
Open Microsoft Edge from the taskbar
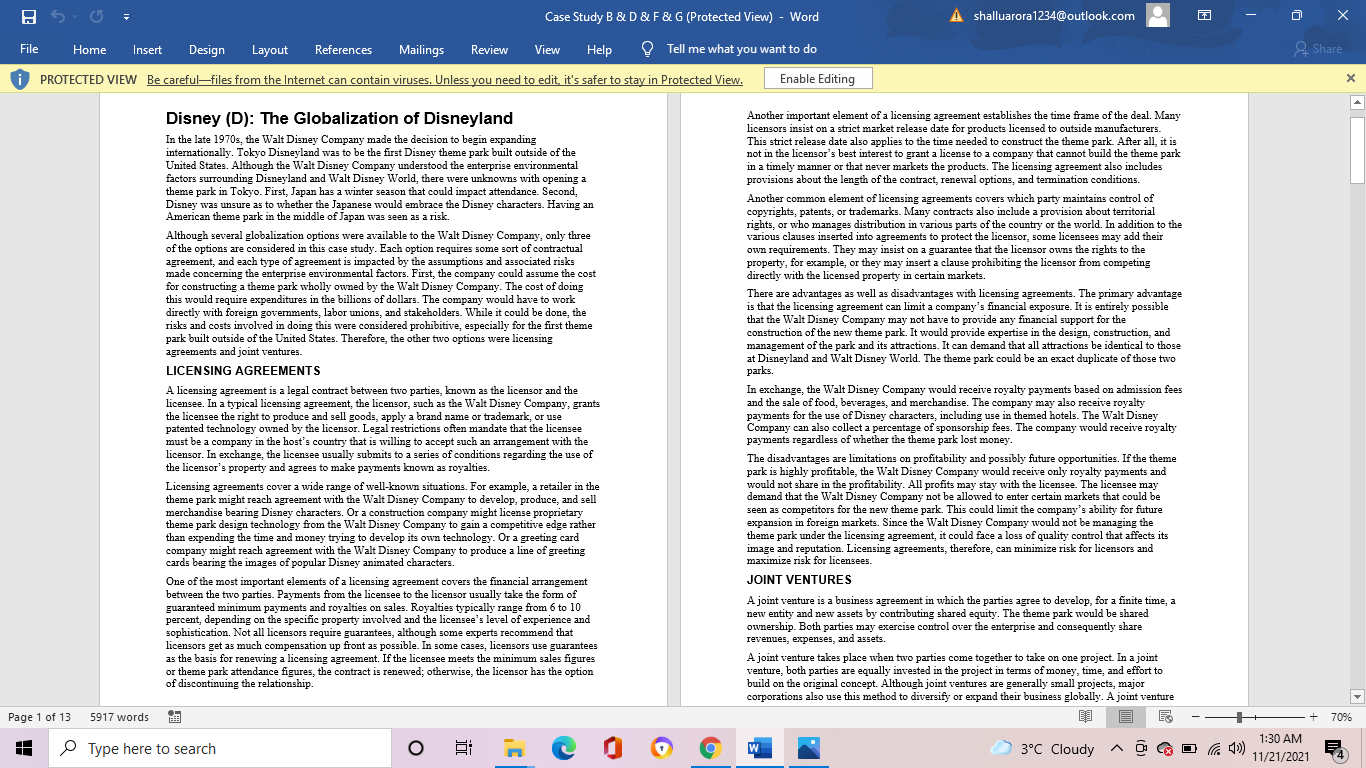[564, 748]
